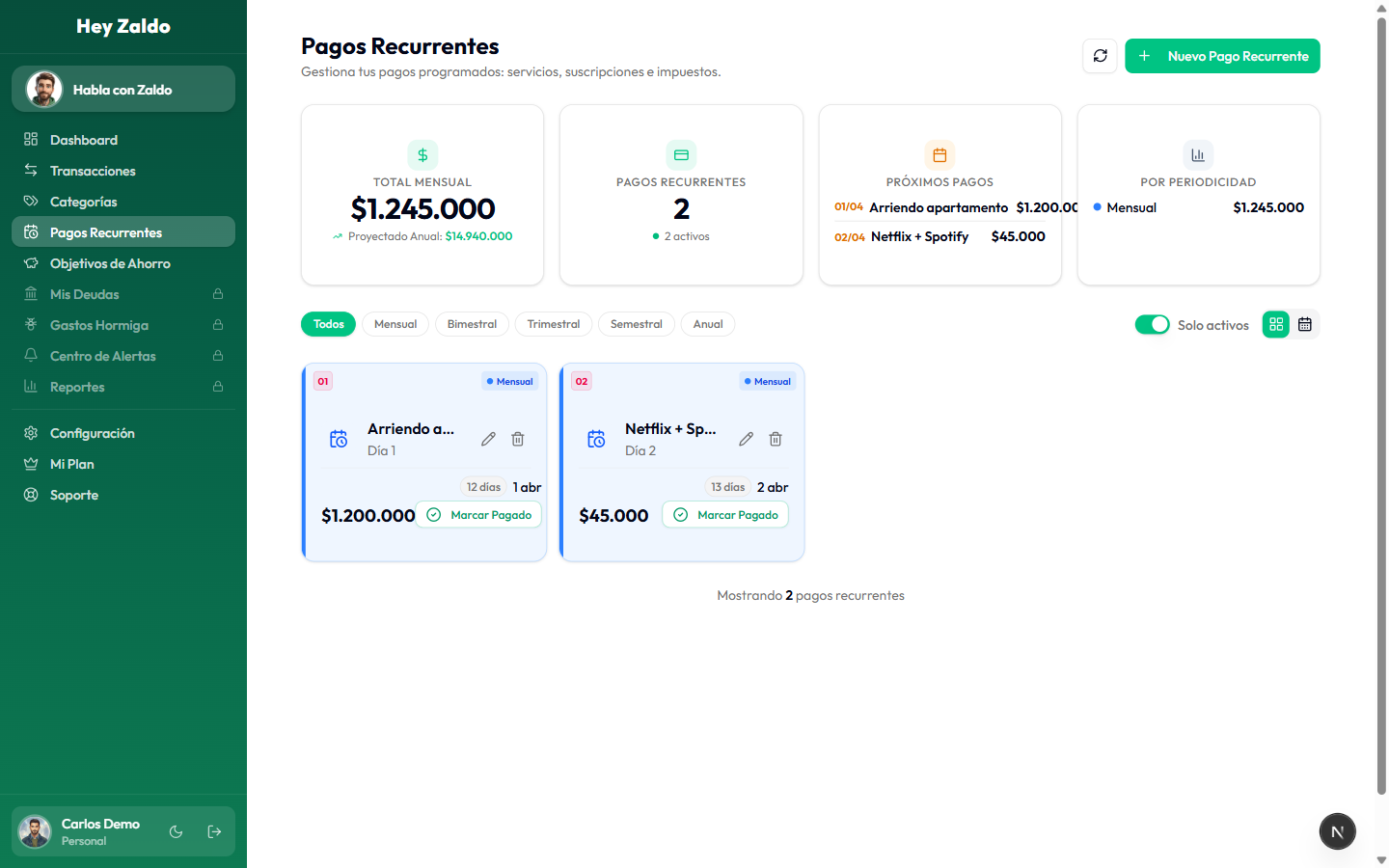Select the grid view icon
This screenshot has width=1389, height=868.
1276,325
